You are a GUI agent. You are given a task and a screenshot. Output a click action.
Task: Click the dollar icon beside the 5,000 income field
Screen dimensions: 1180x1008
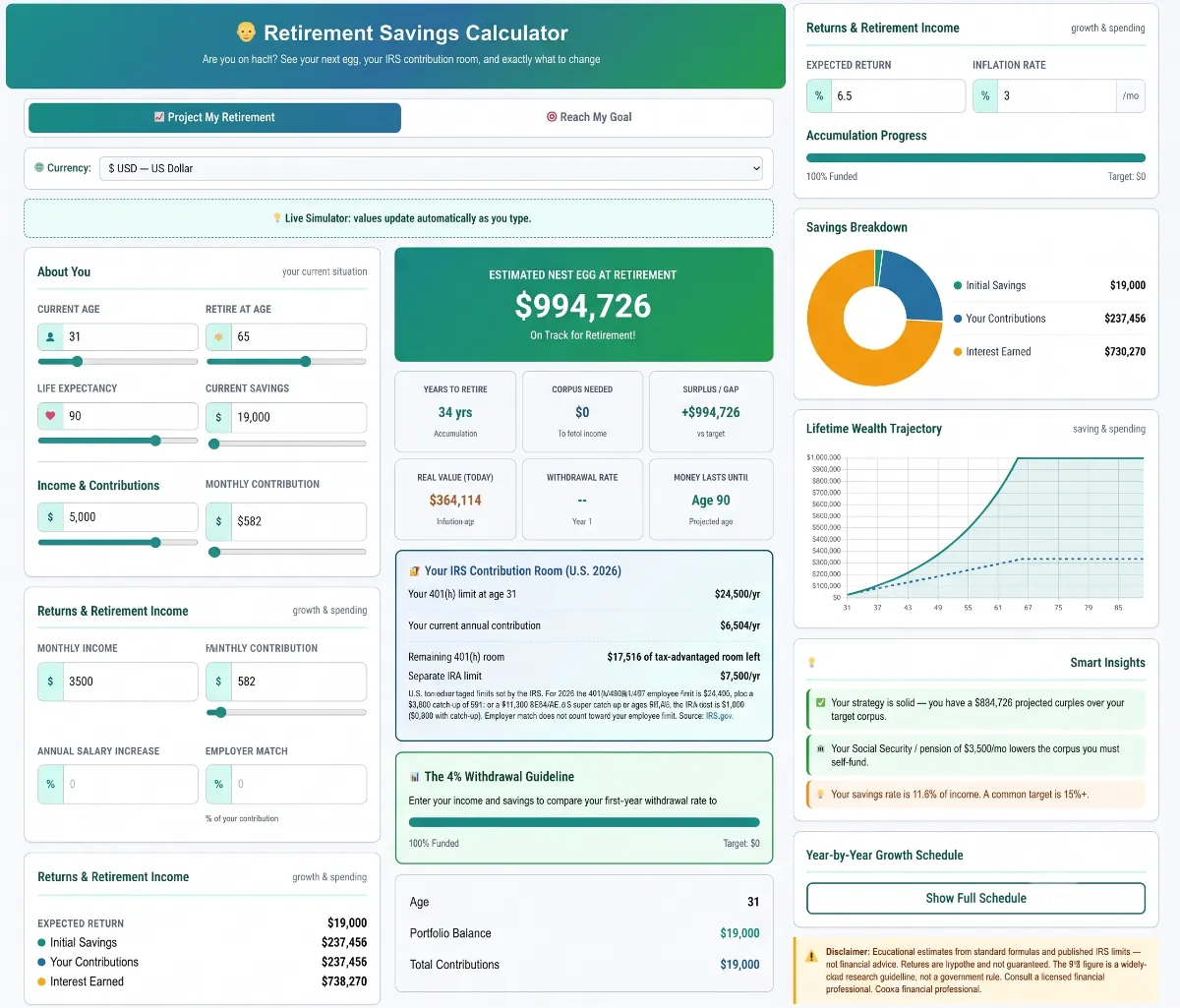coord(50,516)
